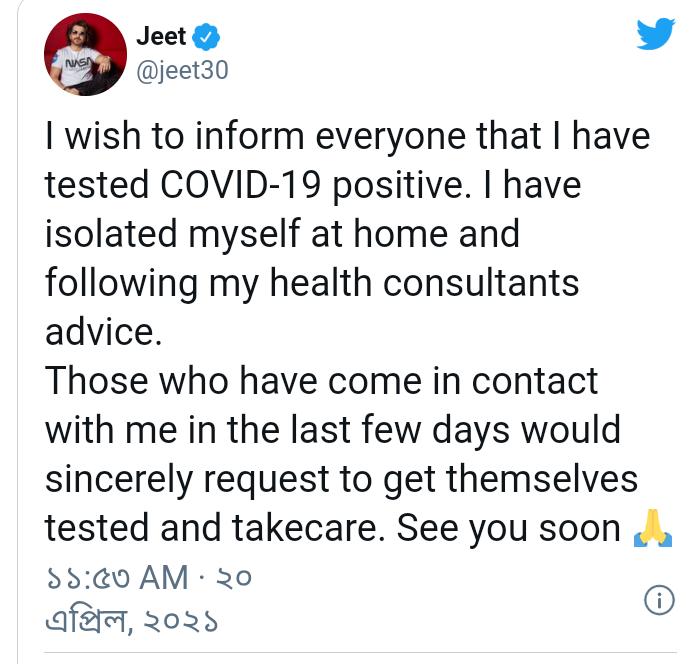Screen dimensions: 692x664
Task: Click "following my health consultants" line
Action: point(312,283)
